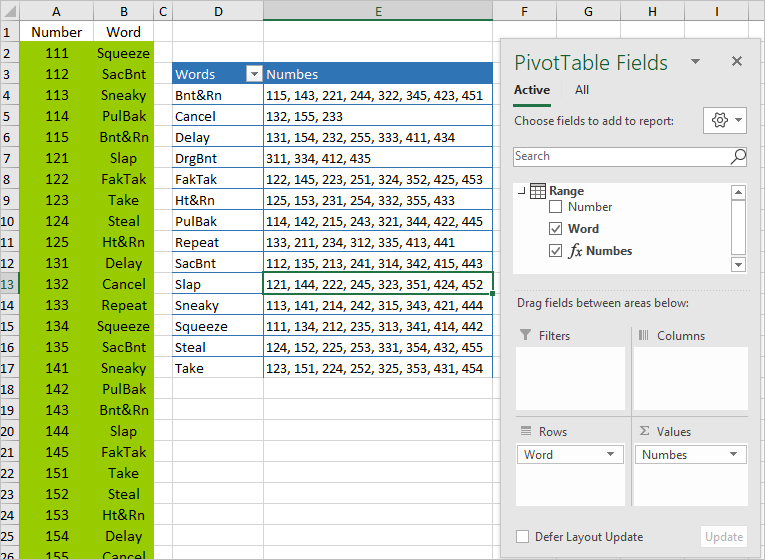Click cell B1 labeled Word
This screenshot has height=560, width=765.
pos(123,32)
